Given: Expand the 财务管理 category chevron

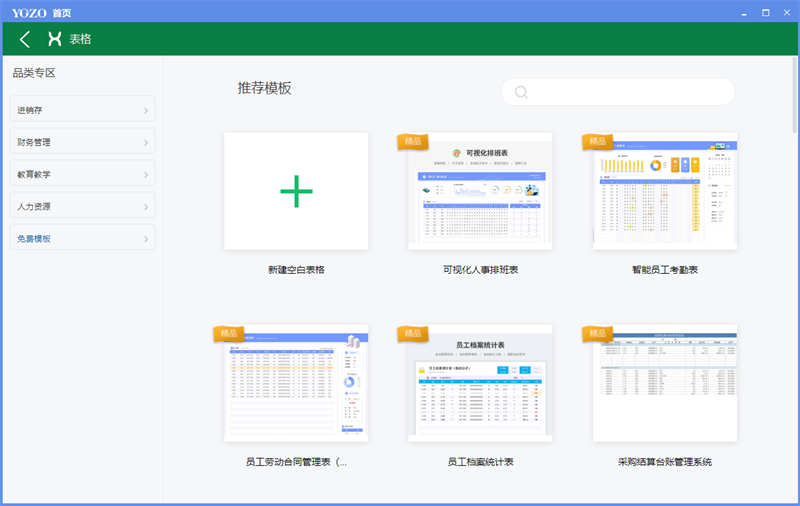Looking at the screenshot, I should pos(146,143).
